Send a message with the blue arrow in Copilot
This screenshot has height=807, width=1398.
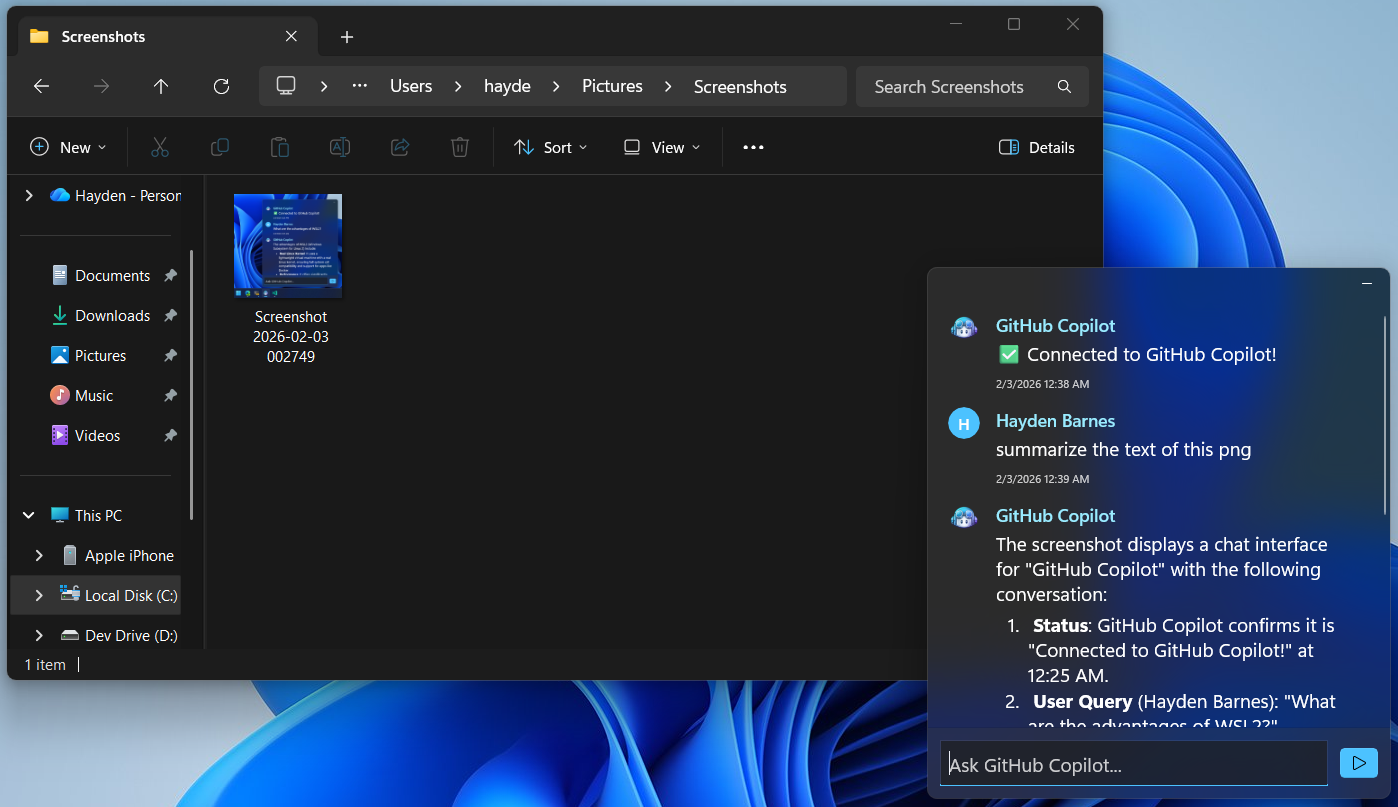click(1358, 762)
